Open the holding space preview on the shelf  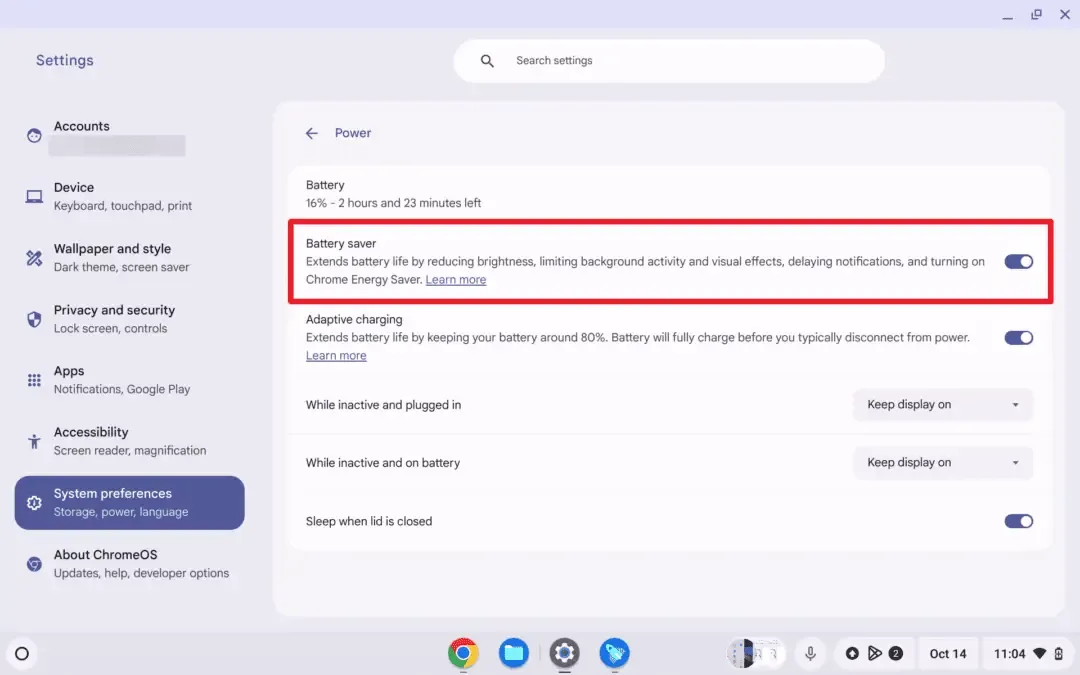[756, 654]
